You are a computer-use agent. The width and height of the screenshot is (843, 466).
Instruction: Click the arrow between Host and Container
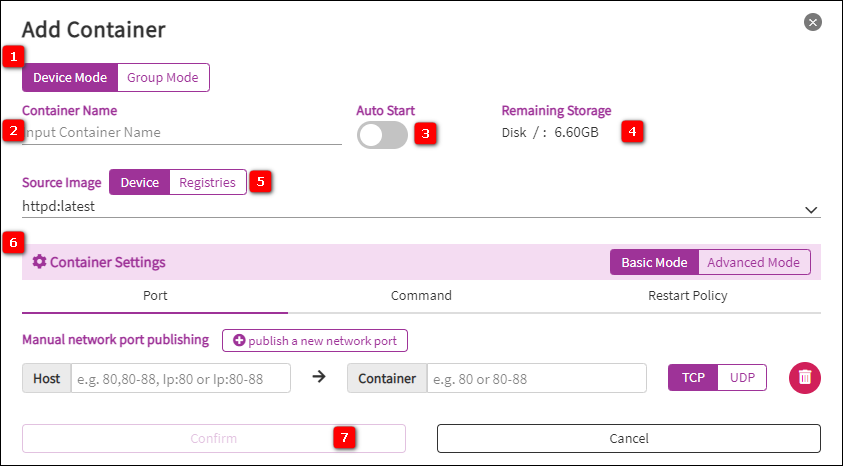click(319, 377)
